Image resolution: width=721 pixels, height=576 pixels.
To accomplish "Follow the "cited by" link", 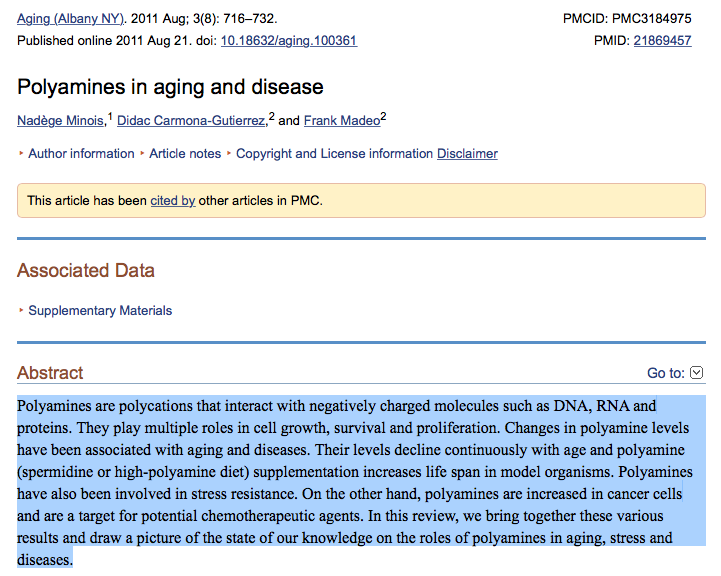I will tap(172, 201).
